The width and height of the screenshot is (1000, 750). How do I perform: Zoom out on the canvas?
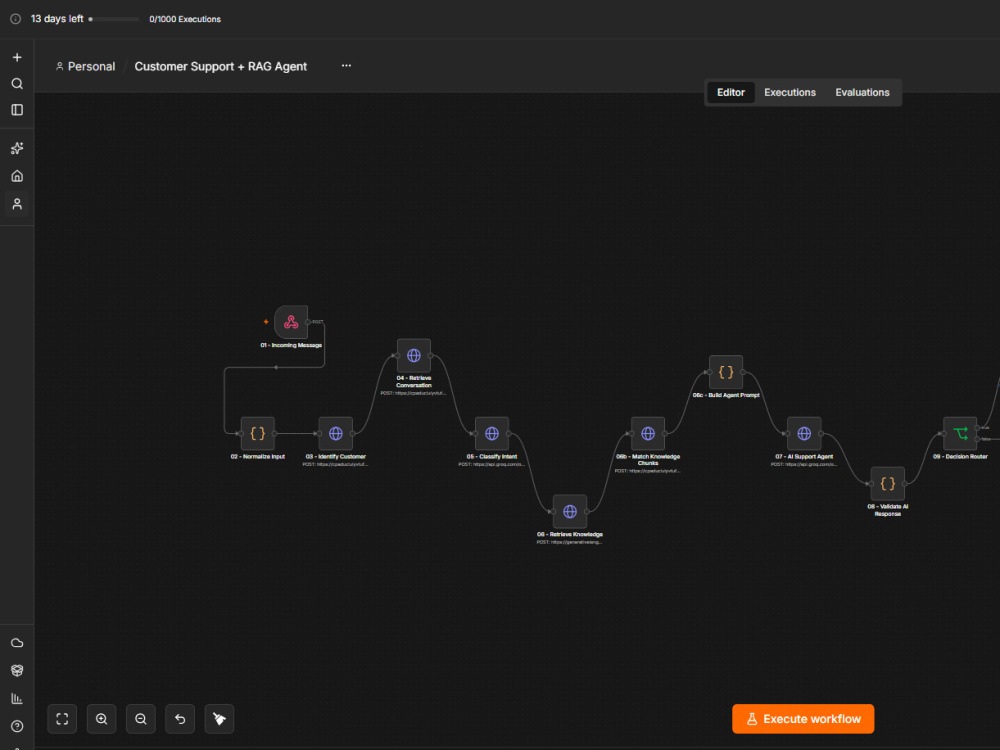(x=141, y=719)
